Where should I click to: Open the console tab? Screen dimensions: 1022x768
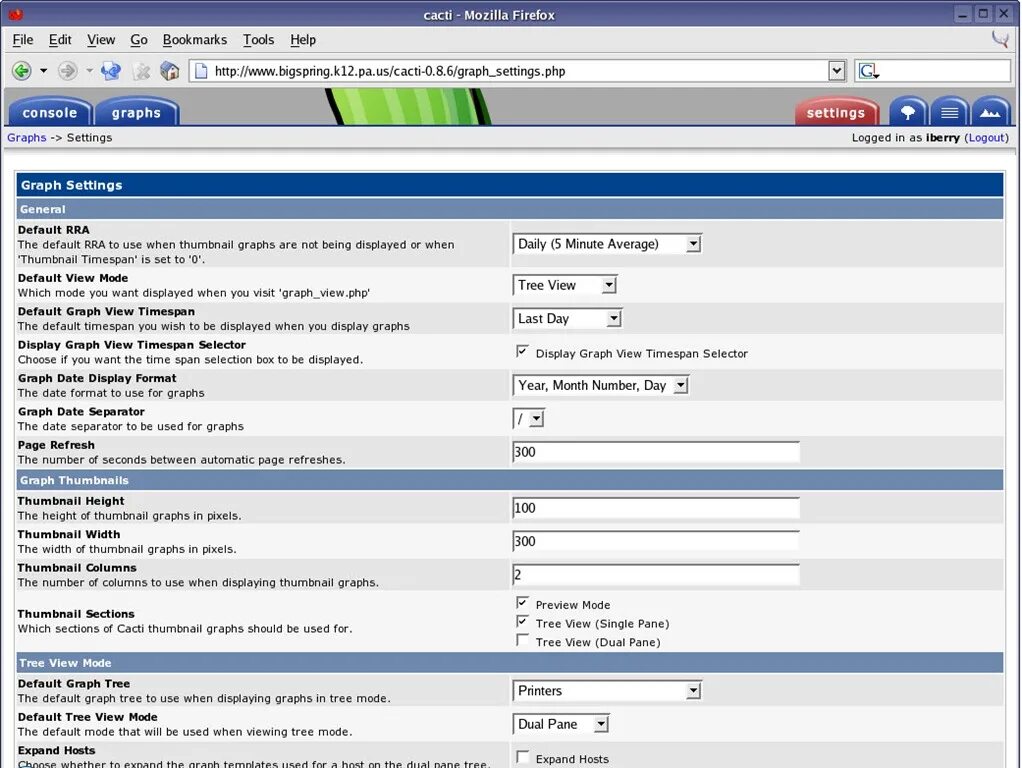(x=50, y=112)
